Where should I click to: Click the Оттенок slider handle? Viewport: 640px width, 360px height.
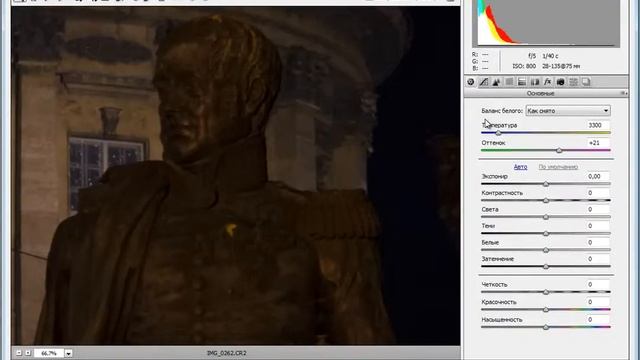pyautogui.click(x=559, y=151)
